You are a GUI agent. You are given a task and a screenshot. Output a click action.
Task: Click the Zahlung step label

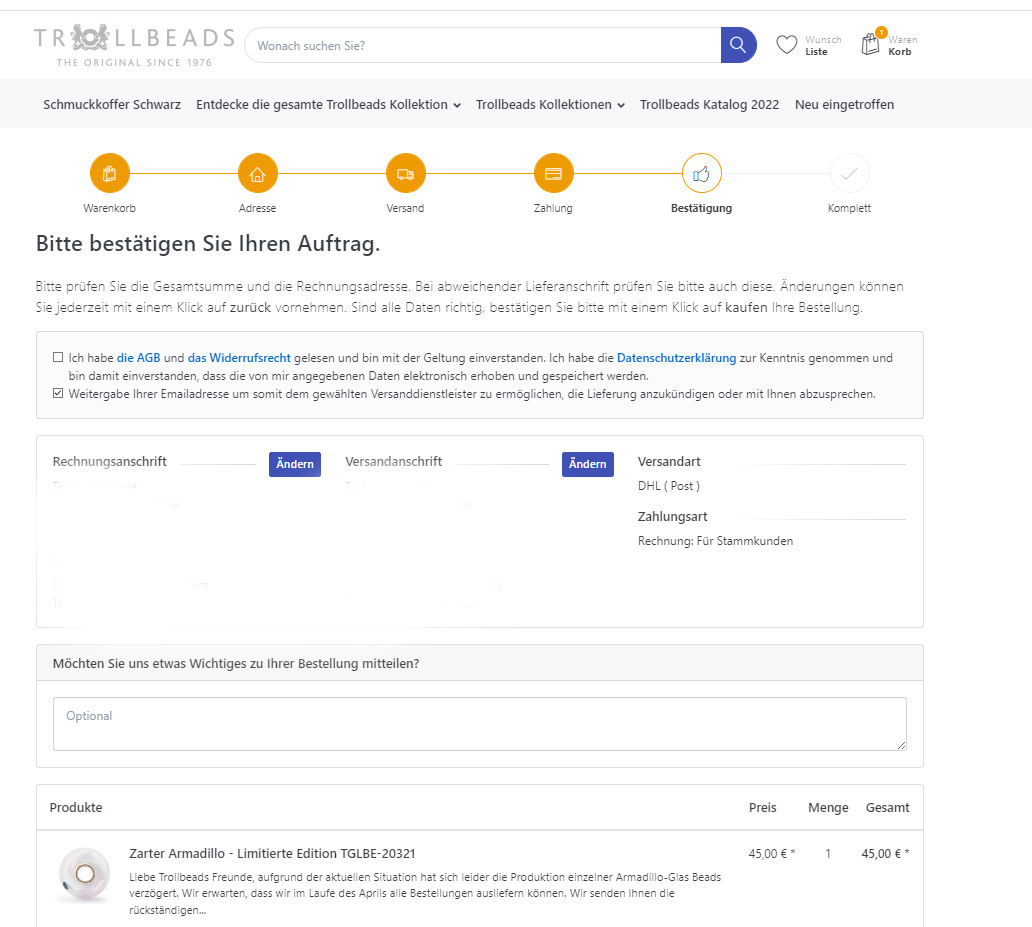coord(554,208)
